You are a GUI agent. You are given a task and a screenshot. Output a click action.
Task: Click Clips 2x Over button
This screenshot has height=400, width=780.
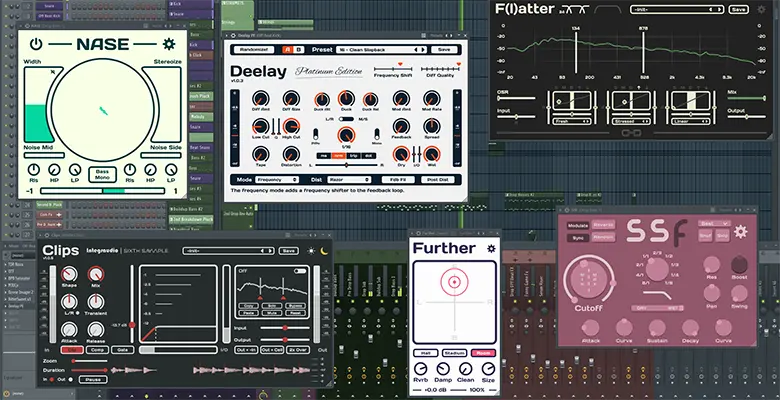coord(297,350)
